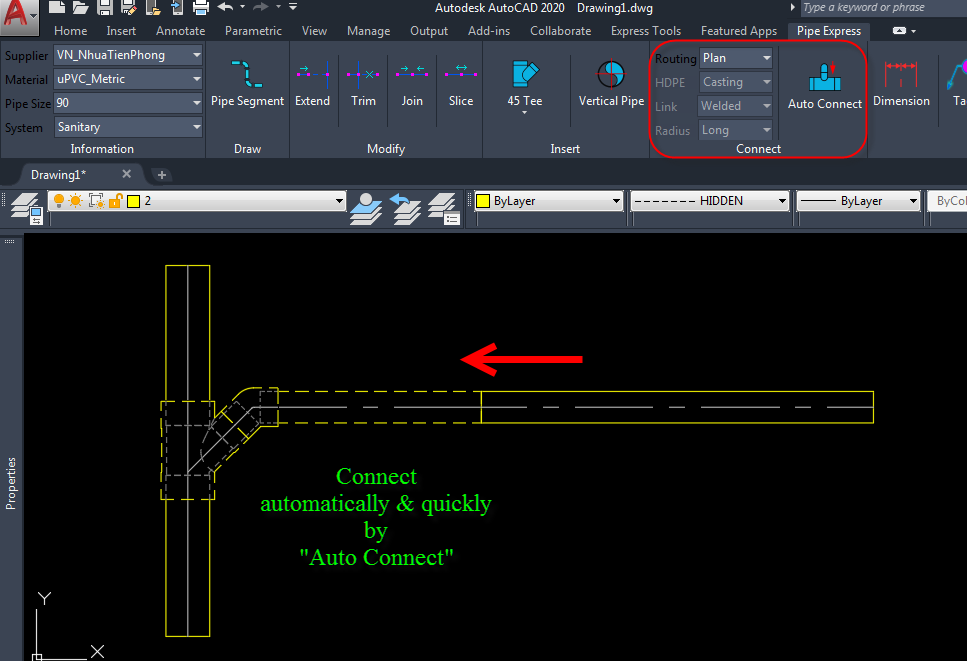Image resolution: width=967 pixels, height=661 pixels.
Task: Switch to the Featured Apps tab
Action: tap(739, 31)
